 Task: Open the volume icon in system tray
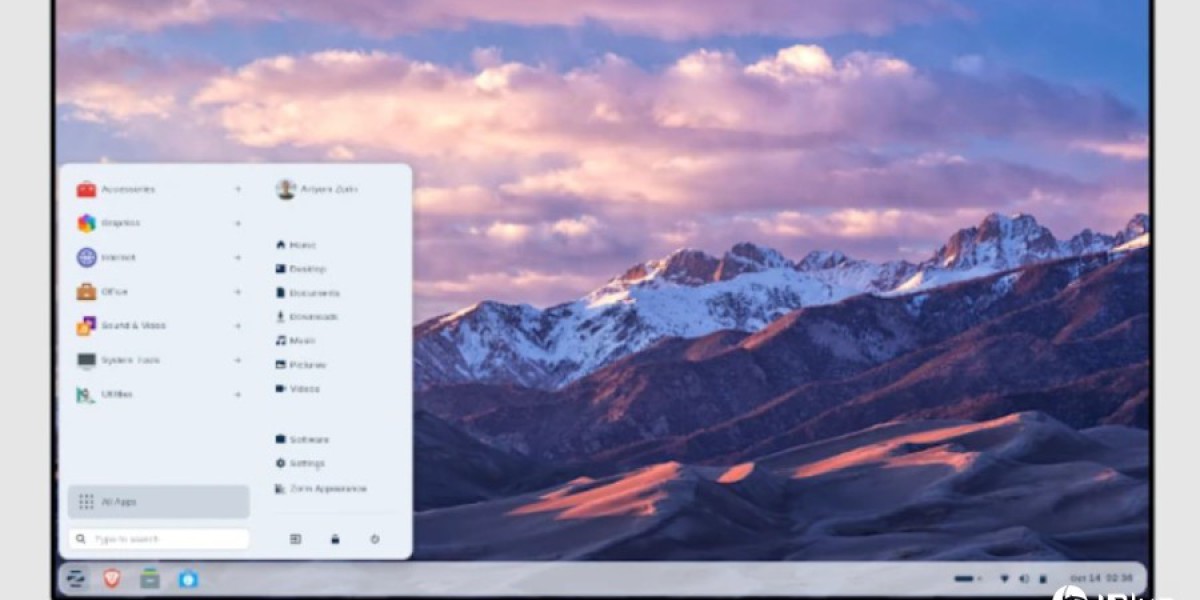(x=1023, y=578)
